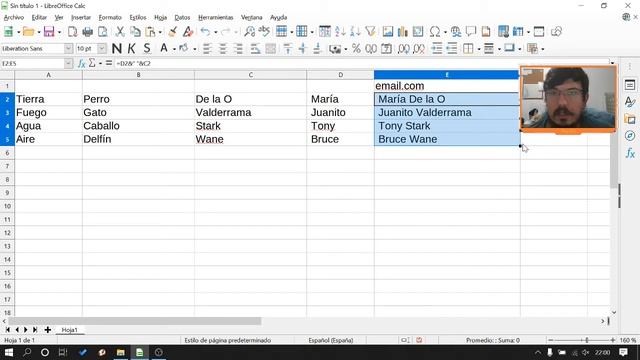Click the Format as Percent icon

[x=356, y=49]
